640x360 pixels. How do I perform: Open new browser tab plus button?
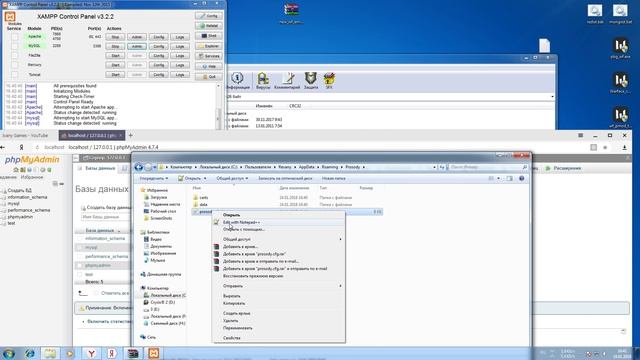(x=131, y=136)
